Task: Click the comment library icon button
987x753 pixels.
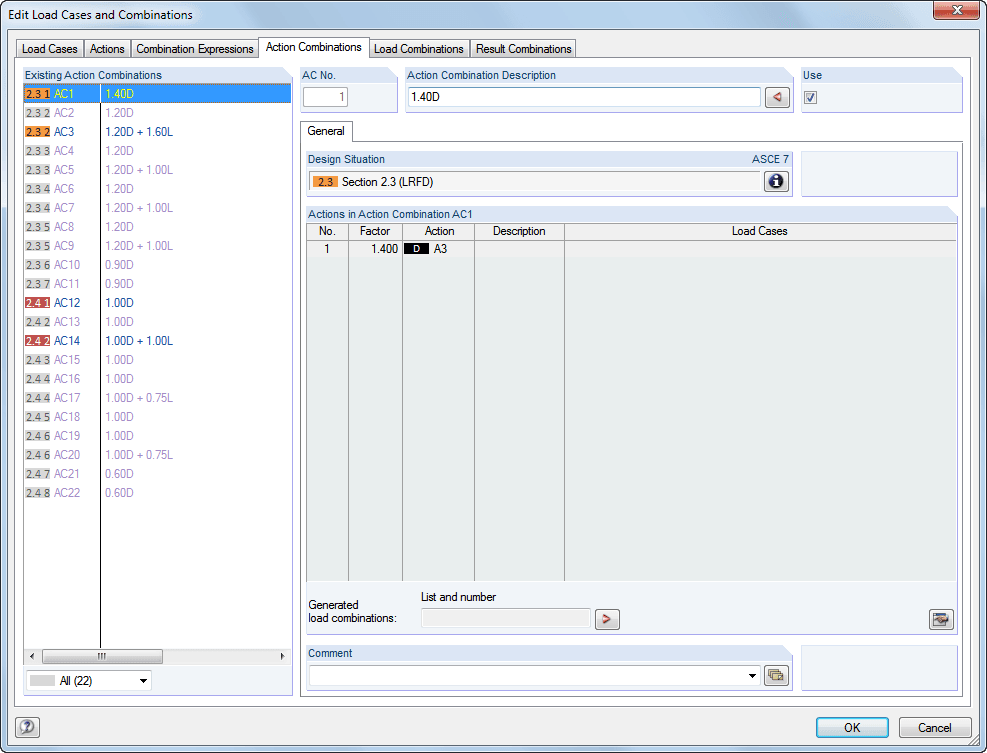Action: (776, 676)
